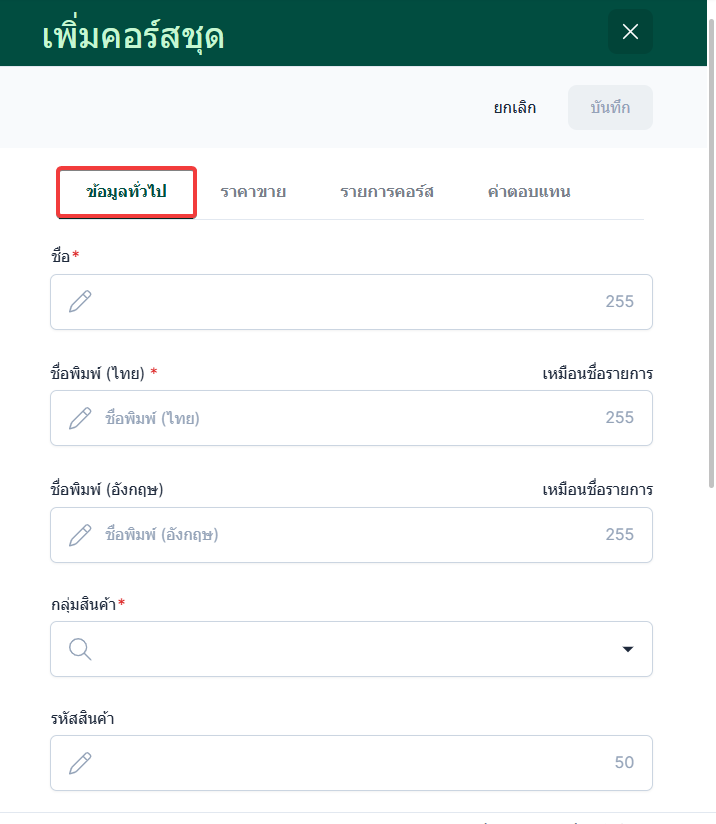
Task: Click เหมือนชื่อรายการ link above ชื่อพิมพ์ (อังกฤษ)
Action: click(597, 490)
